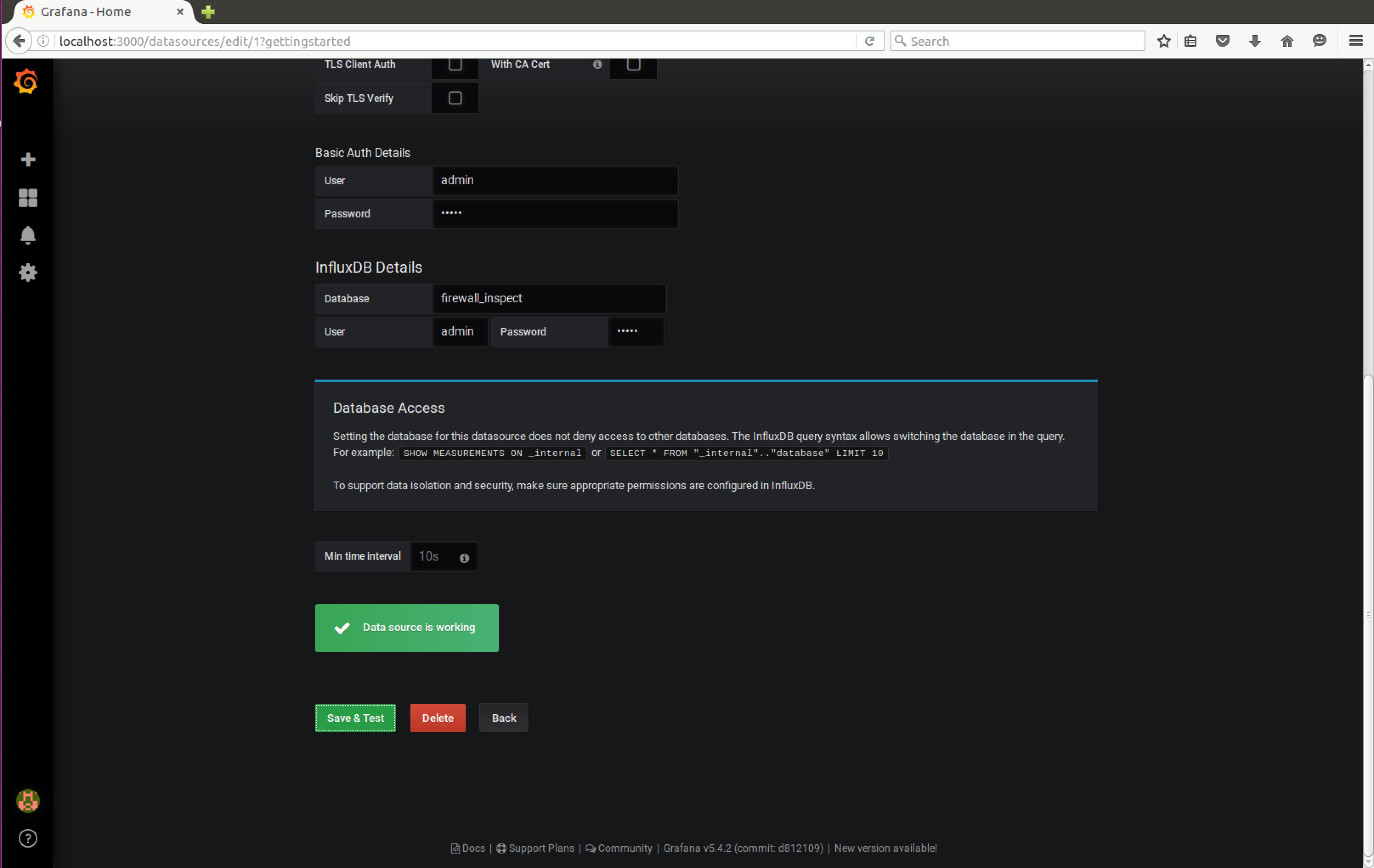
Task: Open the Create plus menu in sidebar
Action: coord(27,159)
